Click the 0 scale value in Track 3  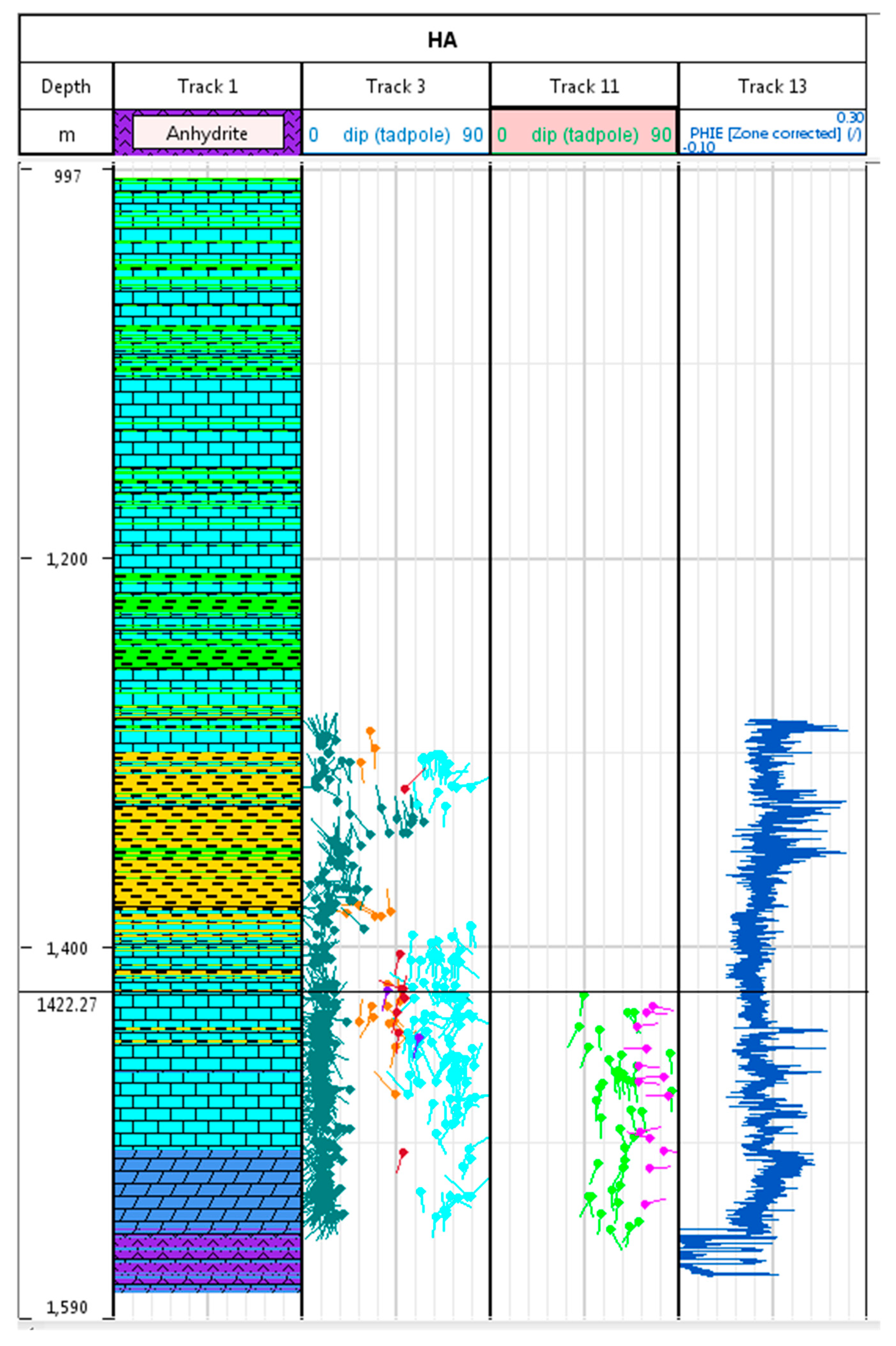tap(313, 135)
